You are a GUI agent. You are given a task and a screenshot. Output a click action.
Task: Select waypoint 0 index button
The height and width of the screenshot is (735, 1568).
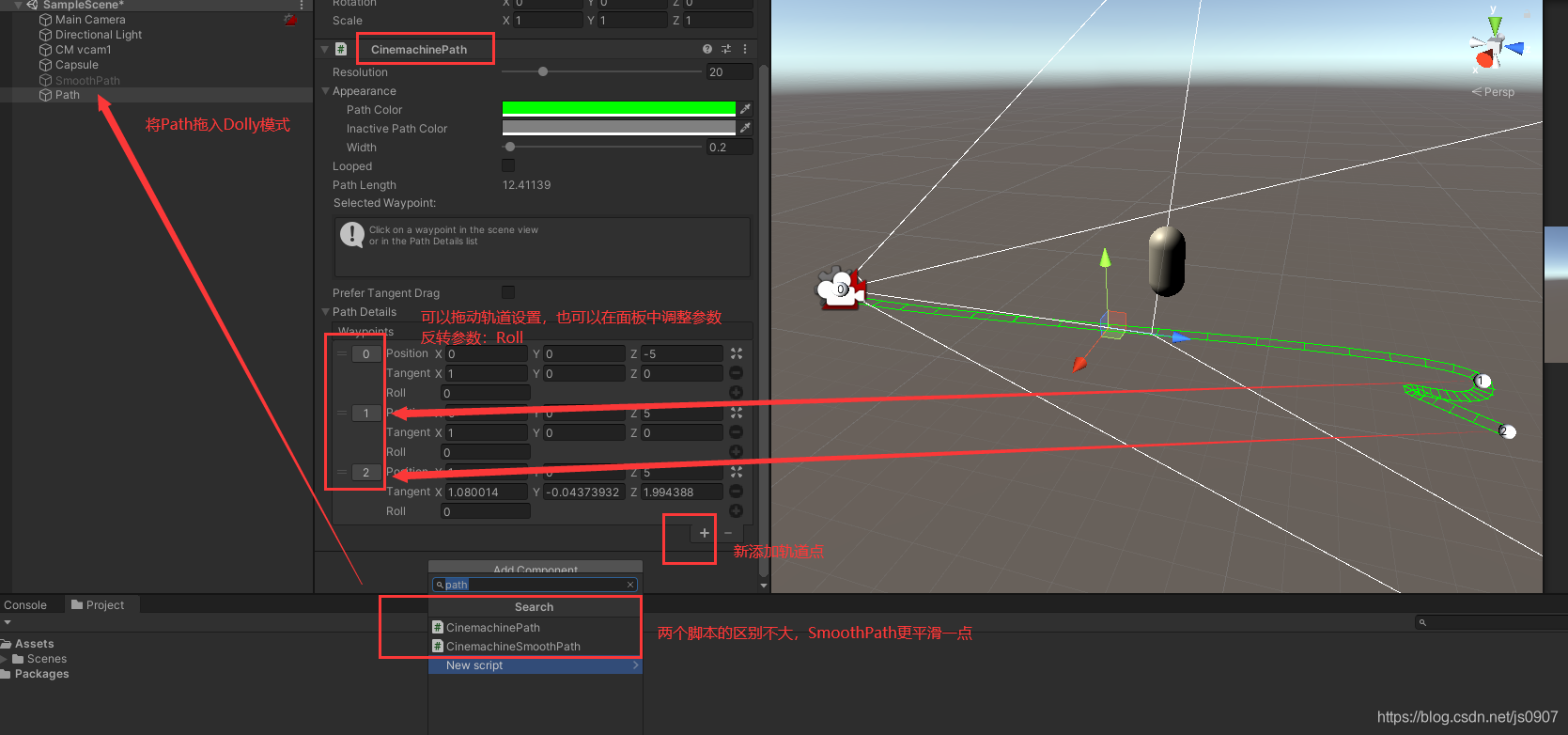tap(366, 354)
